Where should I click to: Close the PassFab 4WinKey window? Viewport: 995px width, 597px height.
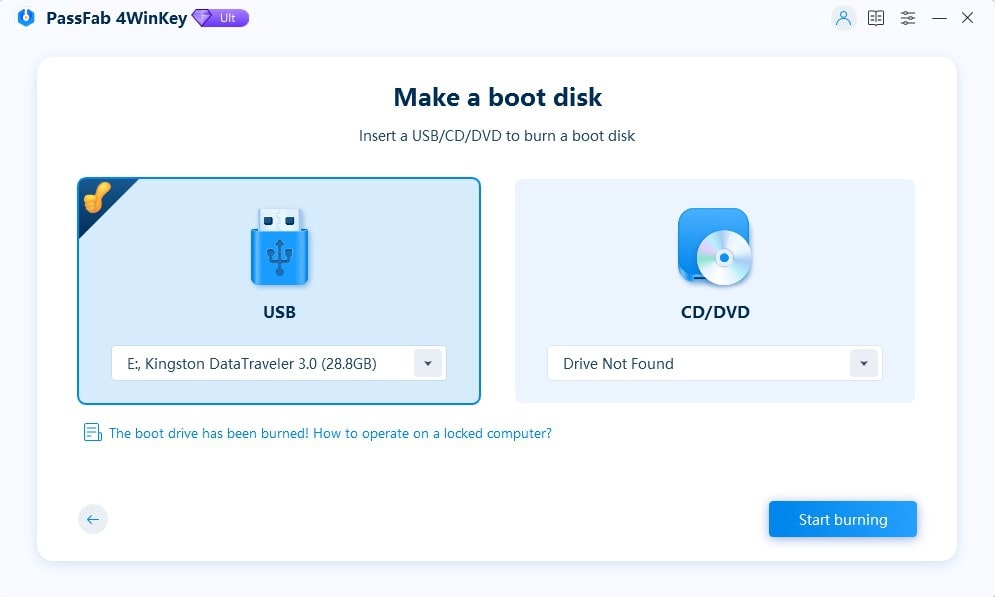click(x=967, y=18)
